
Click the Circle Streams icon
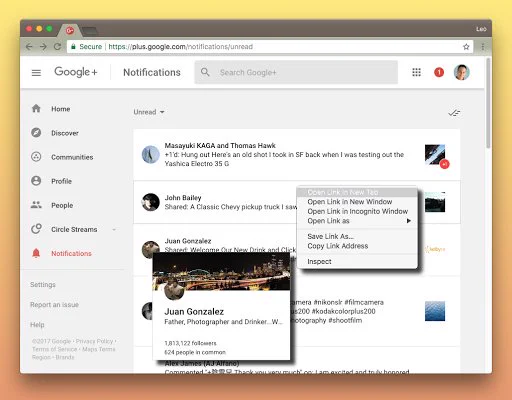pos(36,229)
